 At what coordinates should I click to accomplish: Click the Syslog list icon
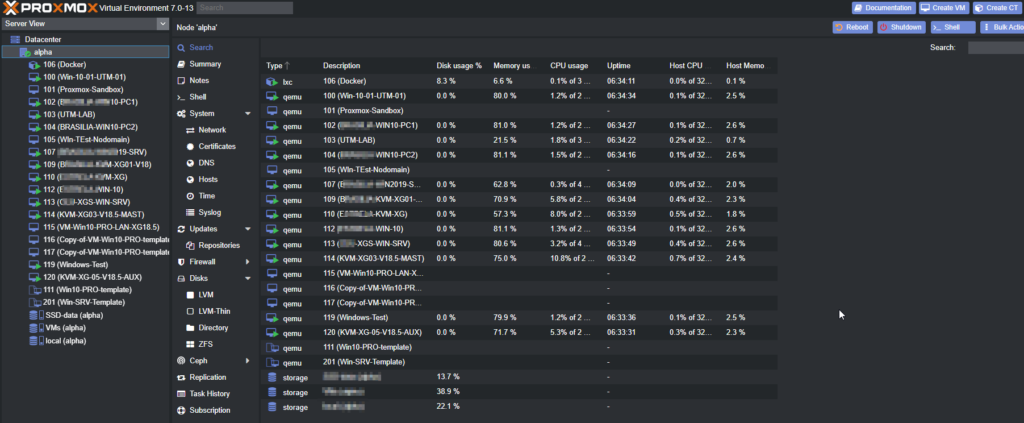click(x=191, y=212)
